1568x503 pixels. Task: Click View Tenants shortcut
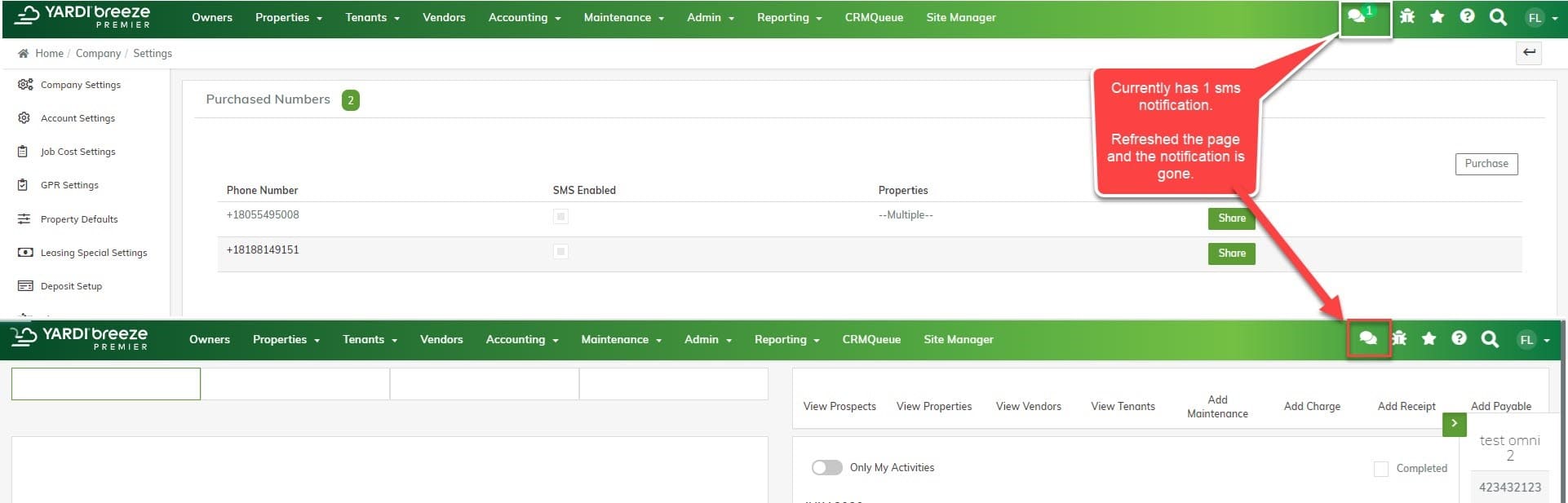coord(1123,406)
